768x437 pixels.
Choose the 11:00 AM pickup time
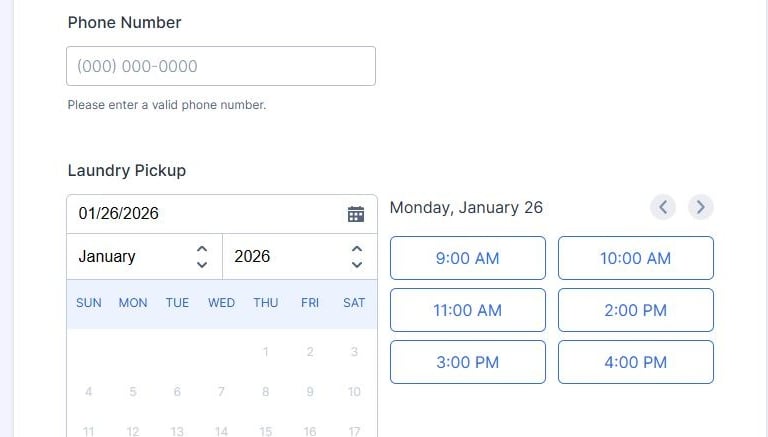tap(467, 310)
